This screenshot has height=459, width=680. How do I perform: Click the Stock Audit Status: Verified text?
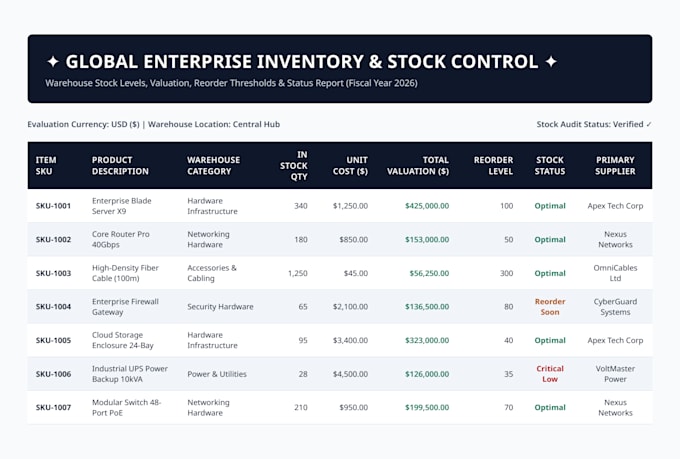(x=594, y=125)
